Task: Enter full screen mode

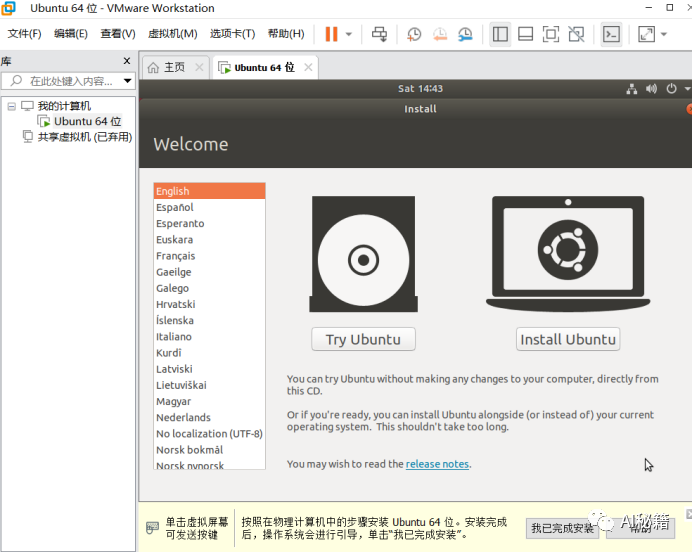Action: coord(551,34)
